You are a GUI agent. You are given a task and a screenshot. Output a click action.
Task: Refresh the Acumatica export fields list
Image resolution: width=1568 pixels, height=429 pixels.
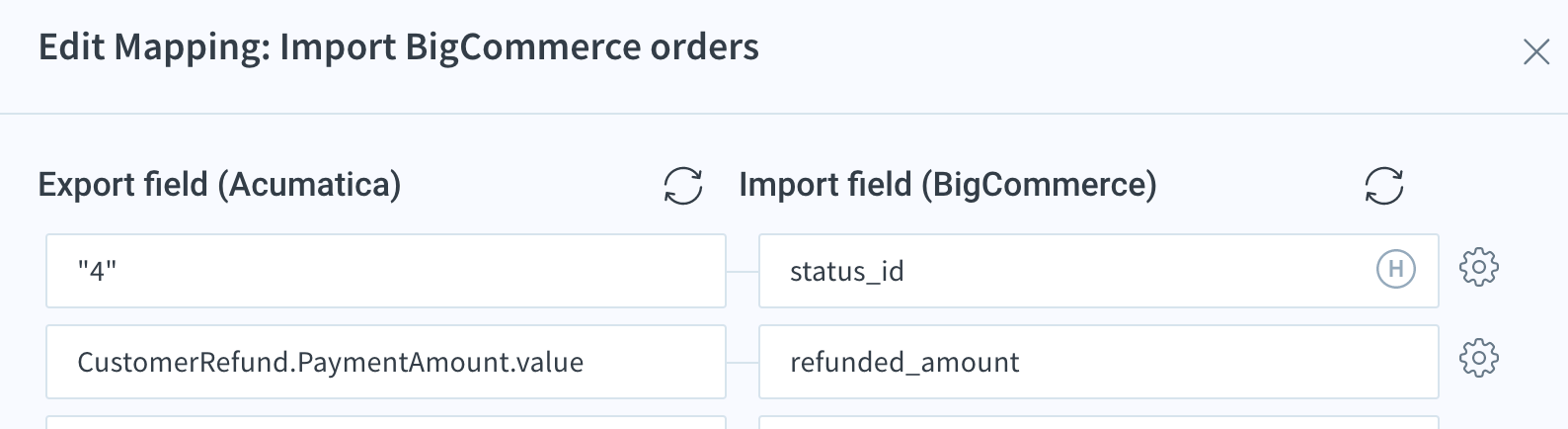682,186
